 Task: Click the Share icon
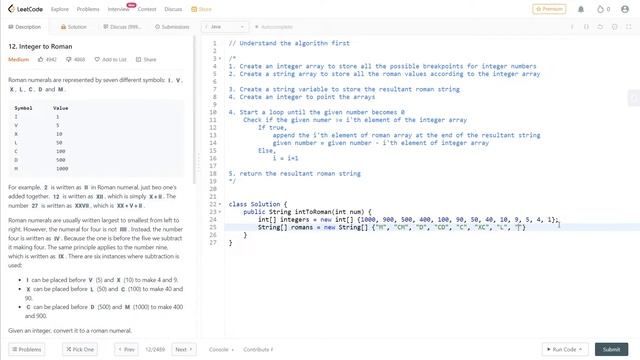pos(138,60)
